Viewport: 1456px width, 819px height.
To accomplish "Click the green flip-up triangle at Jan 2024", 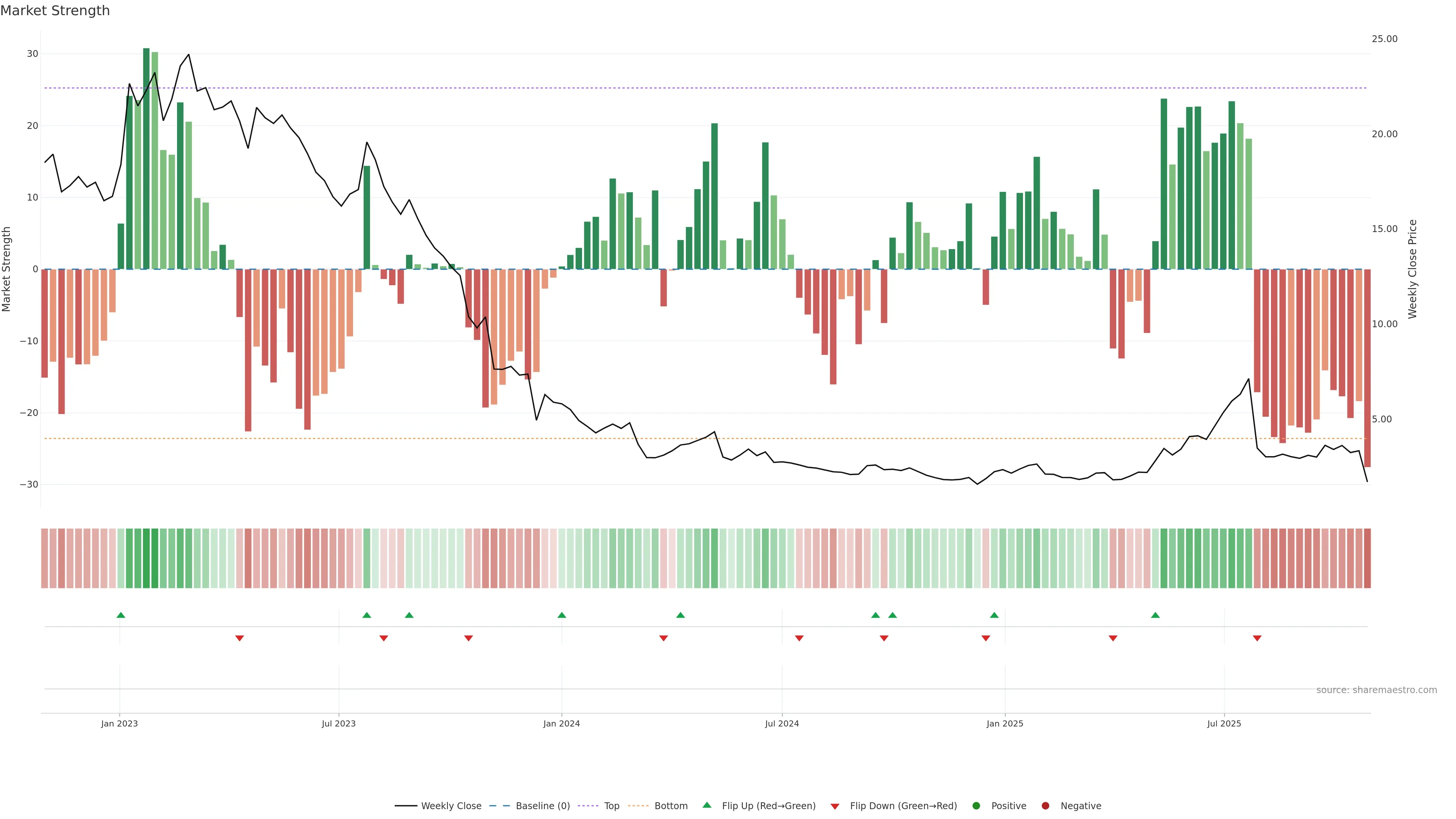I will 561,615.
